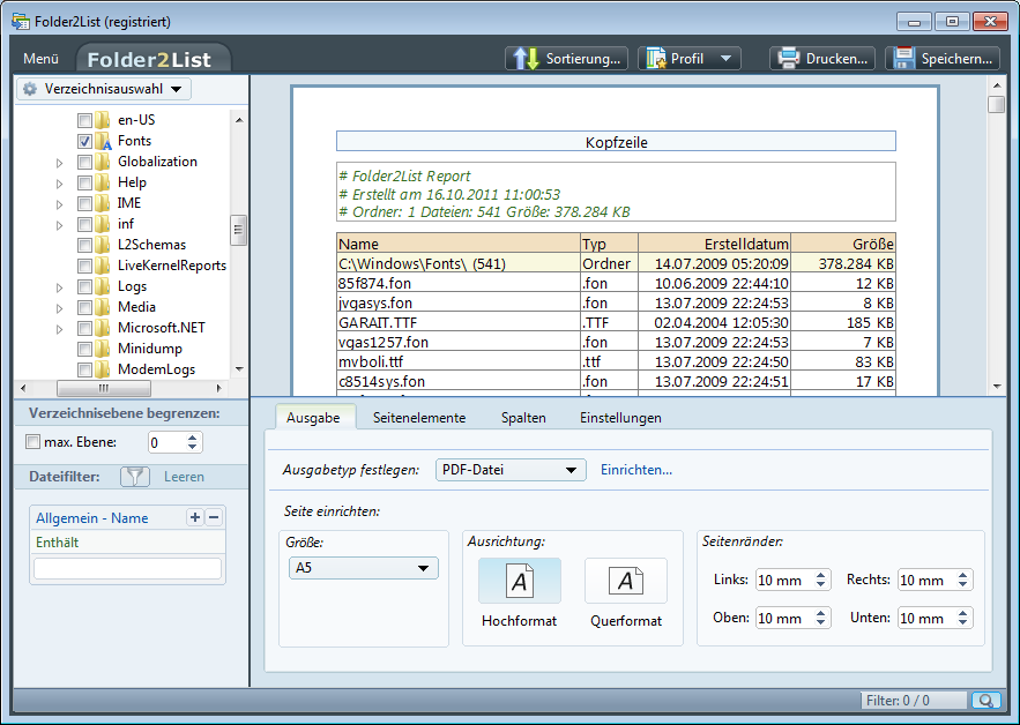Check the Media folder checkbox

click(x=85, y=307)
